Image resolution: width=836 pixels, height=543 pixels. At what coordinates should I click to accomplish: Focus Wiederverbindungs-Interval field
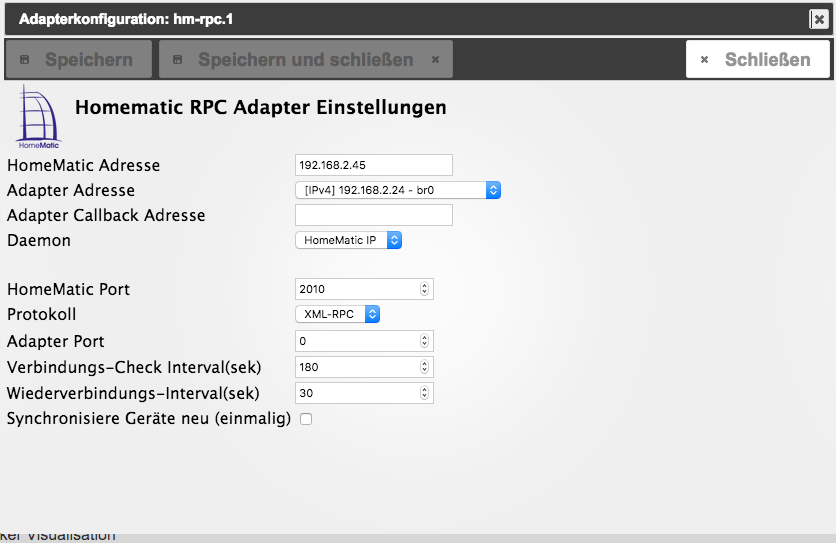364,393
